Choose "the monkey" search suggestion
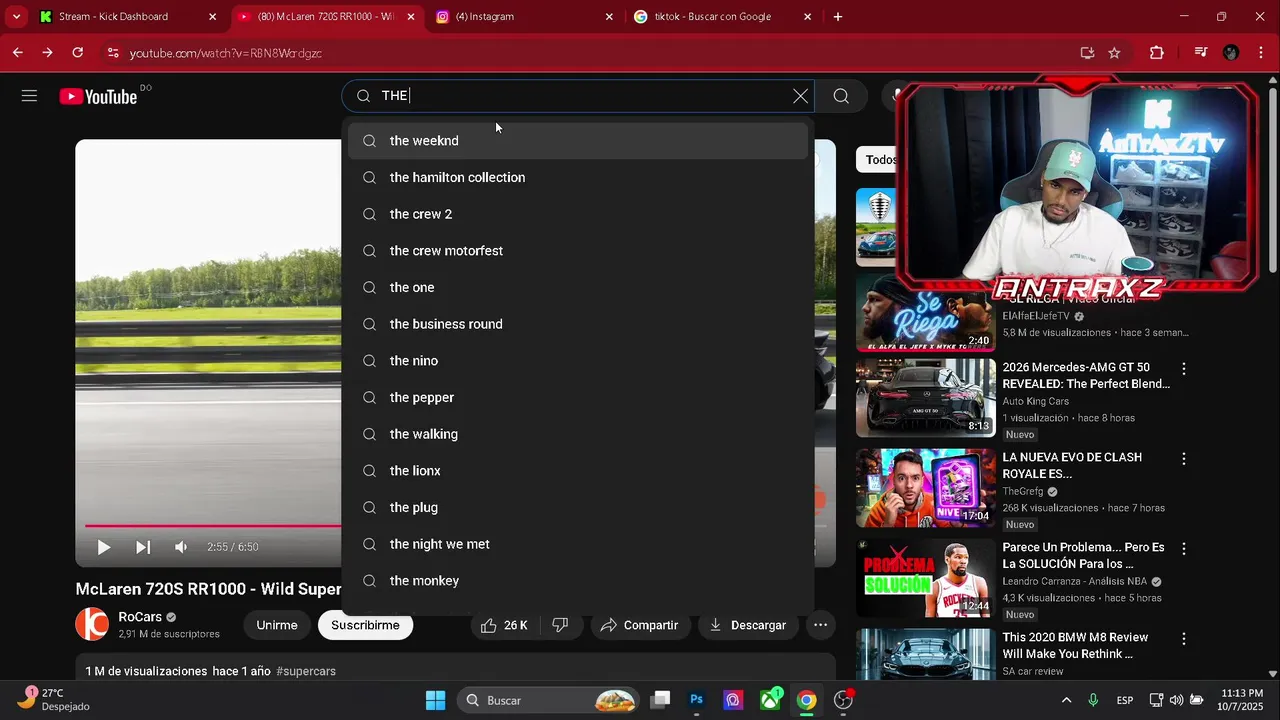 tap(578, 581)
